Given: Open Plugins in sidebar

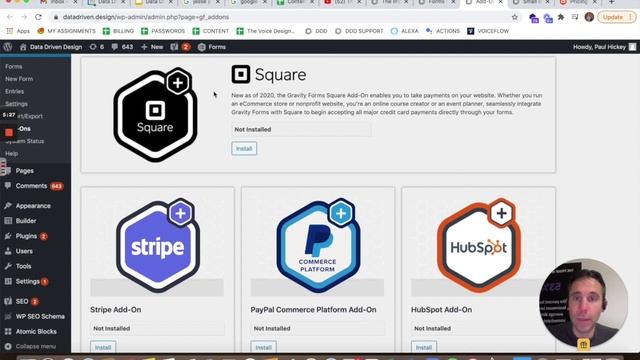Looking at the screenshot, I should pos(26,236).
